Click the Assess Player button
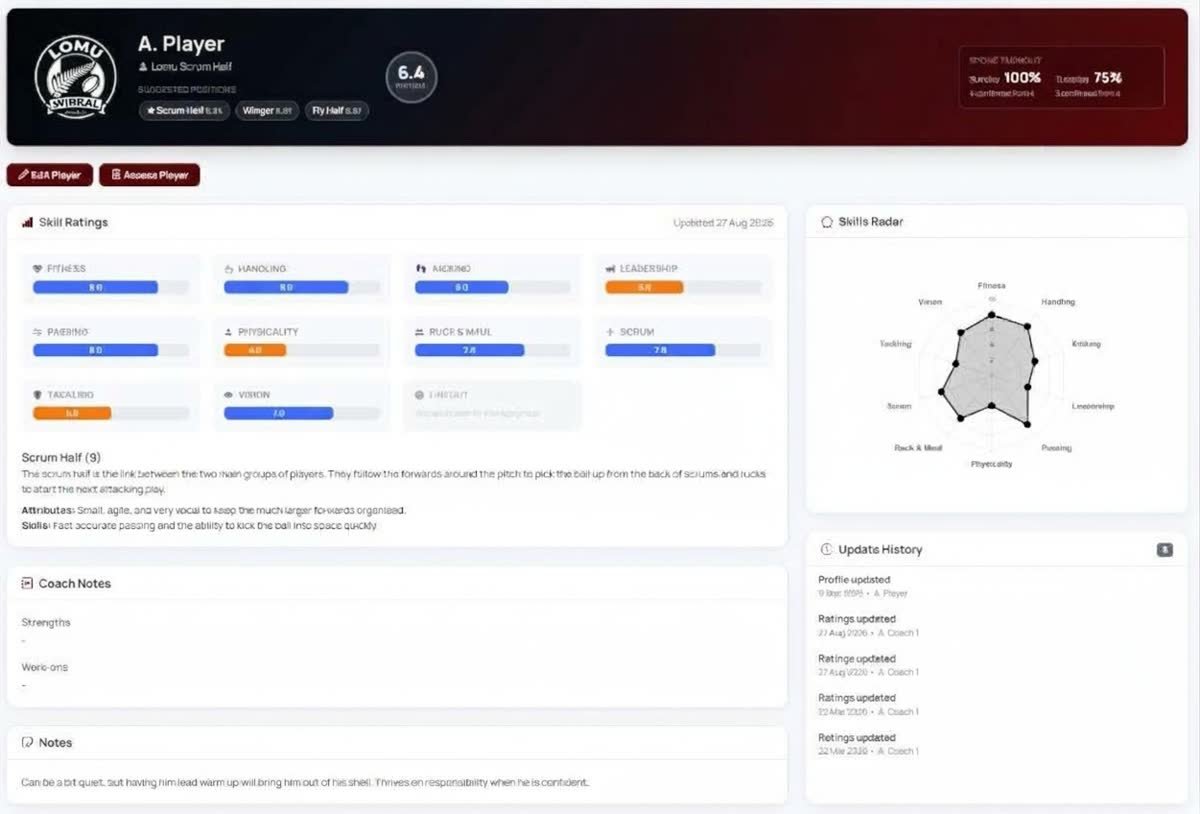 coord(150,175)
